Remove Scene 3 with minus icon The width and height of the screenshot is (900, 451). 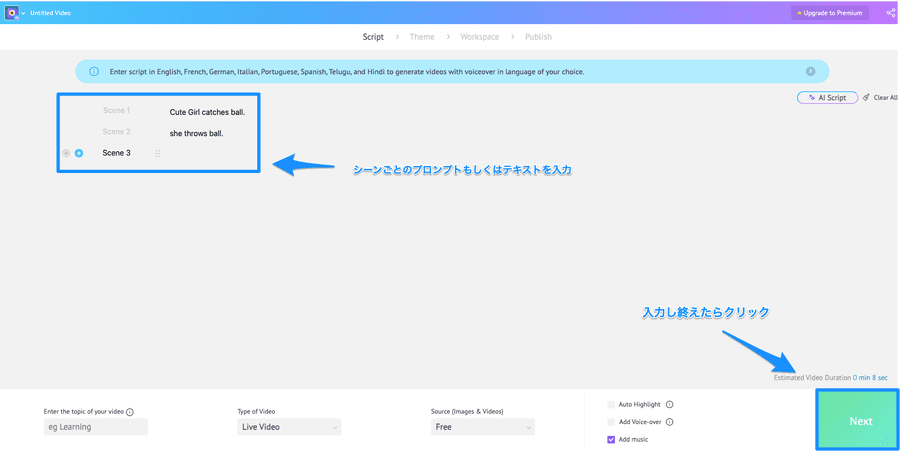(x=66, y=153)
